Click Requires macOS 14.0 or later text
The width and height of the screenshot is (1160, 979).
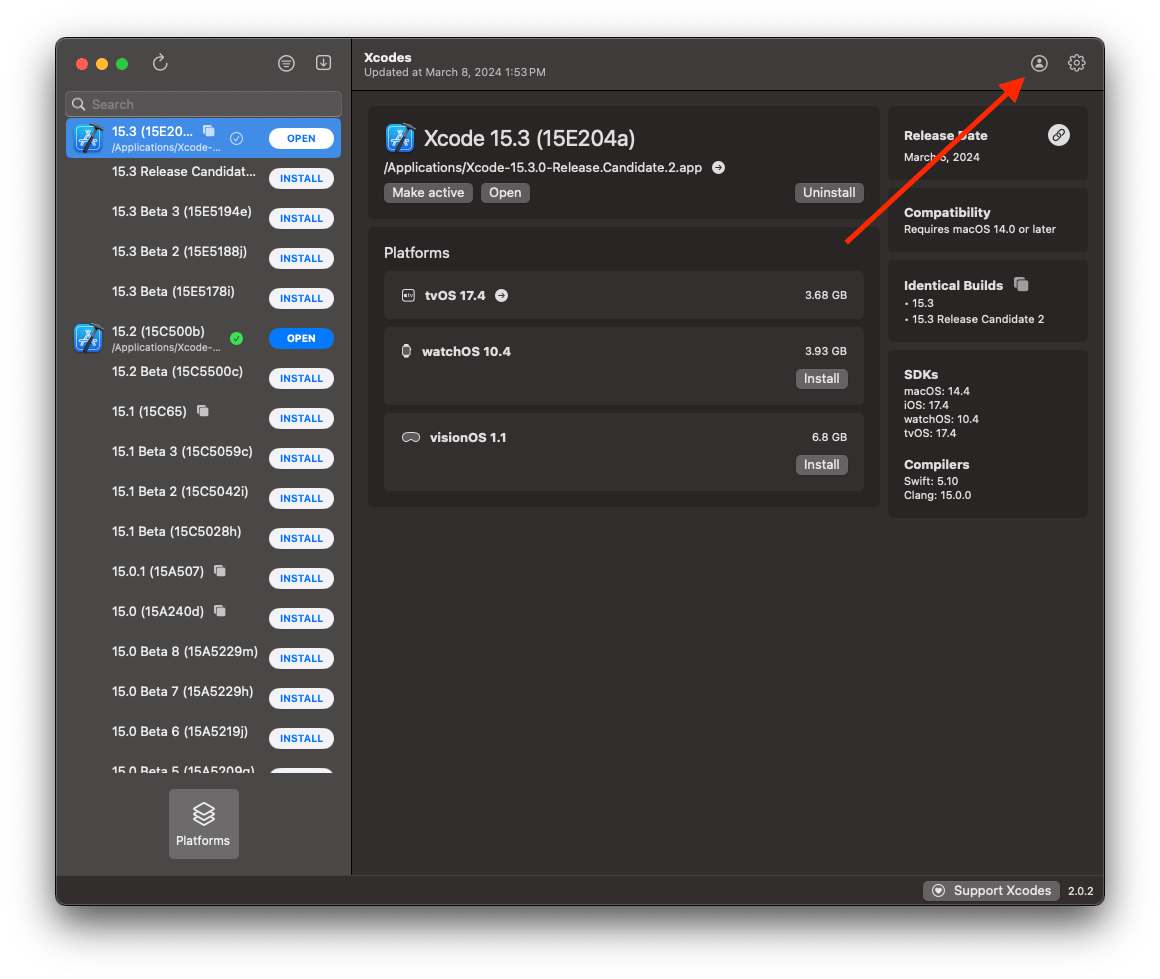(x=979, y=229)
